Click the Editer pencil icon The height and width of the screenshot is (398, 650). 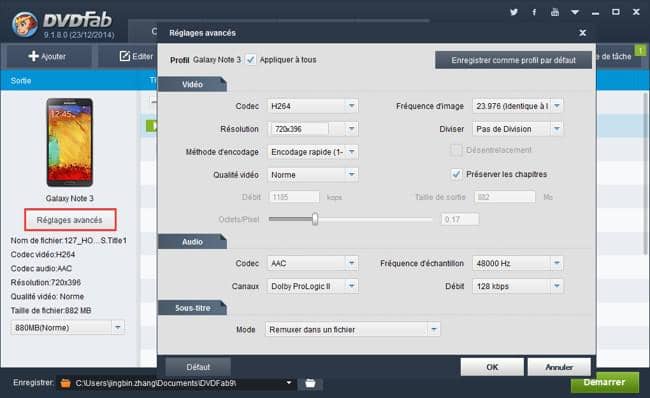pyautogui.click(x=125, y=56)
